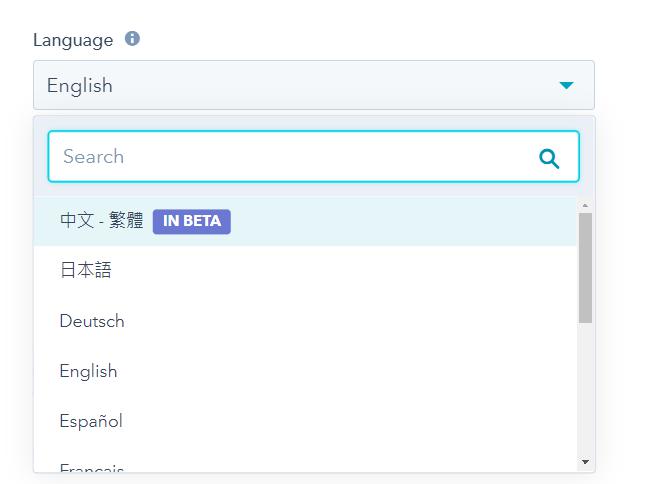Screen dimensions: 665x484
Task: Open the English language select box
Action: (314, 85)
